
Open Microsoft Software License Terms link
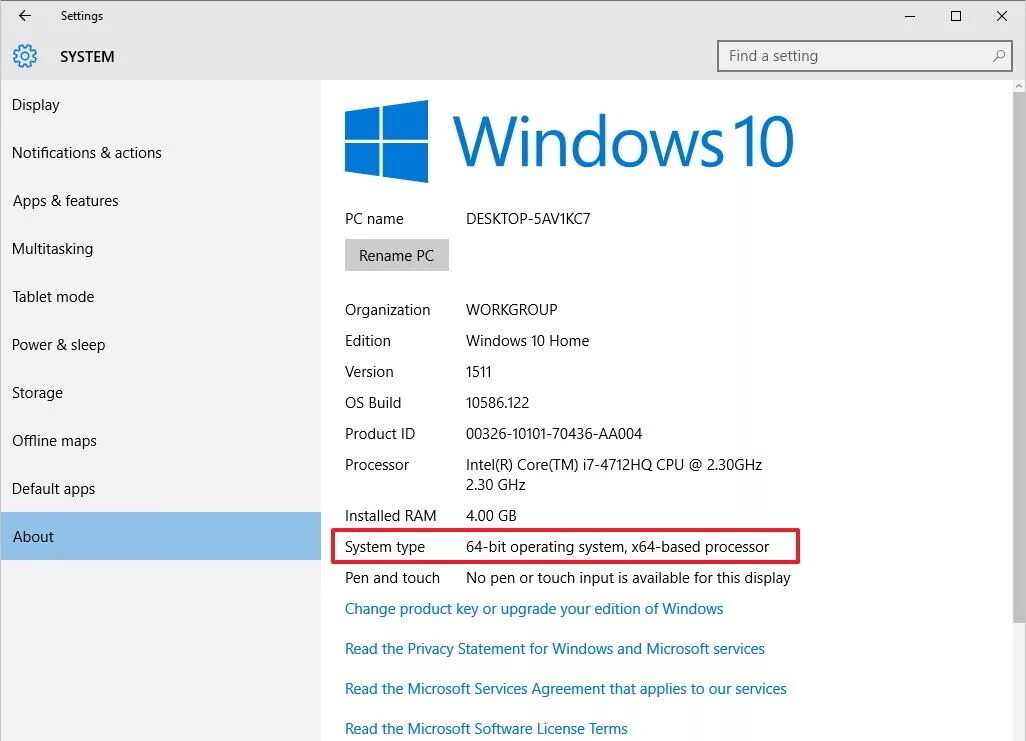[x=486, y=729]
